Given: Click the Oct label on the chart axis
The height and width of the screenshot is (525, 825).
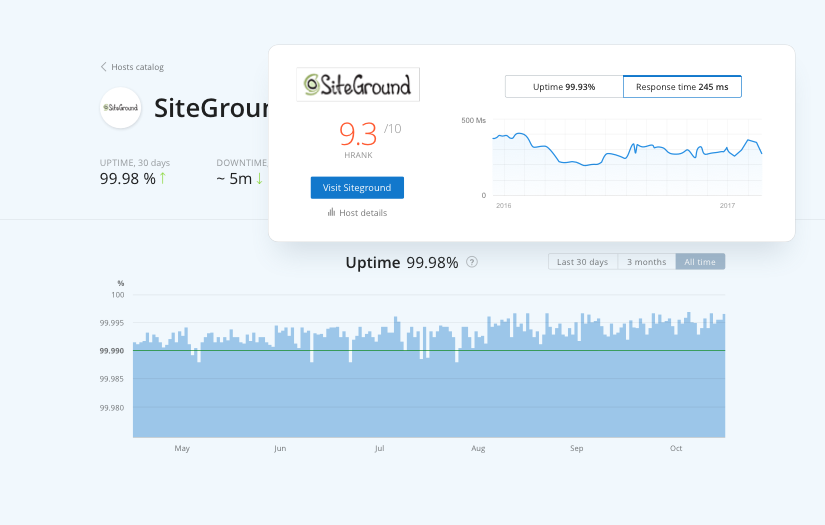Looking at the screenshot, I should coord(676,448).
